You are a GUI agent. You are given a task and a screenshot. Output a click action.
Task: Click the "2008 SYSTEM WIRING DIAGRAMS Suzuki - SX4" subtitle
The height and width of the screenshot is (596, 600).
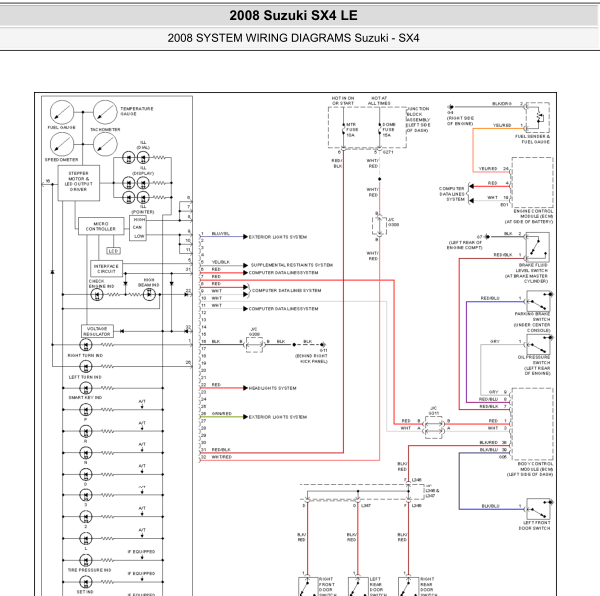point(293,38)
